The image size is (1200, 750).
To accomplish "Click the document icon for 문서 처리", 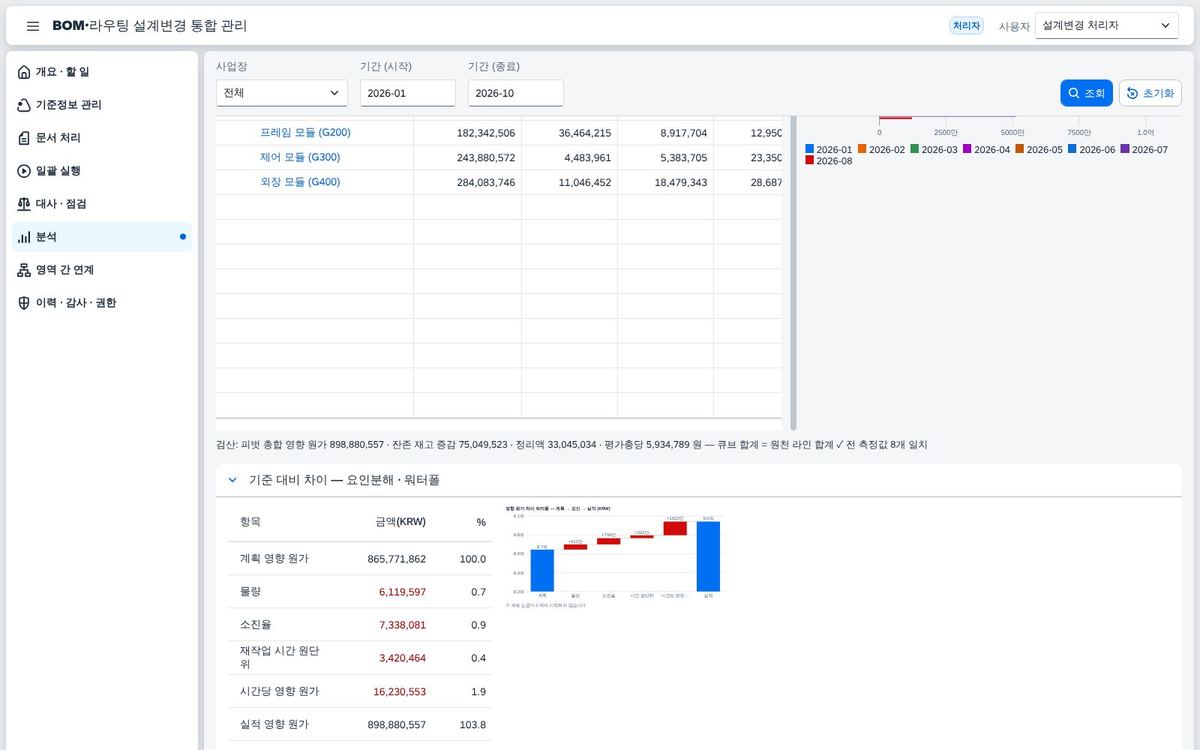I will (x=24, y=138).
